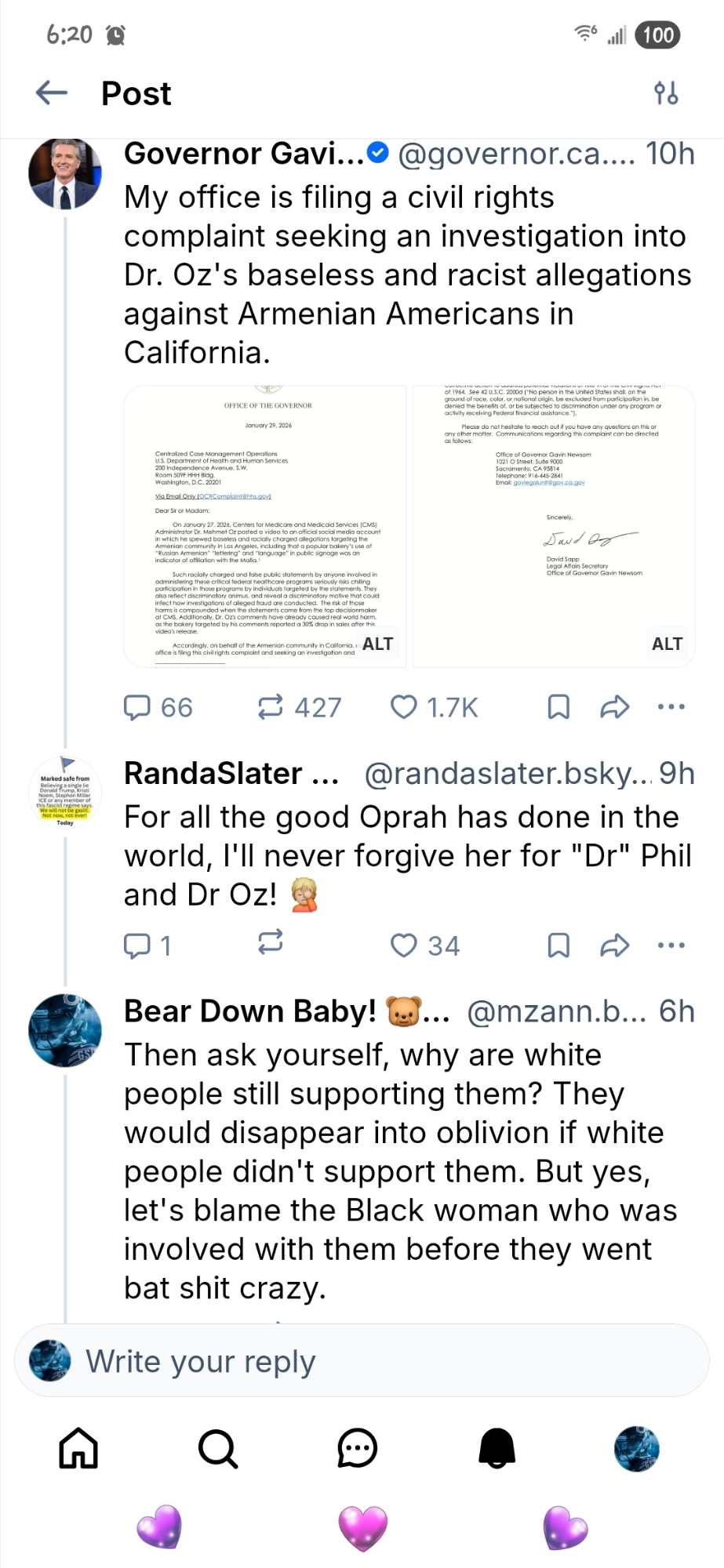
Task: Tap the back arrow in Post header
Action: click(52, 93)
